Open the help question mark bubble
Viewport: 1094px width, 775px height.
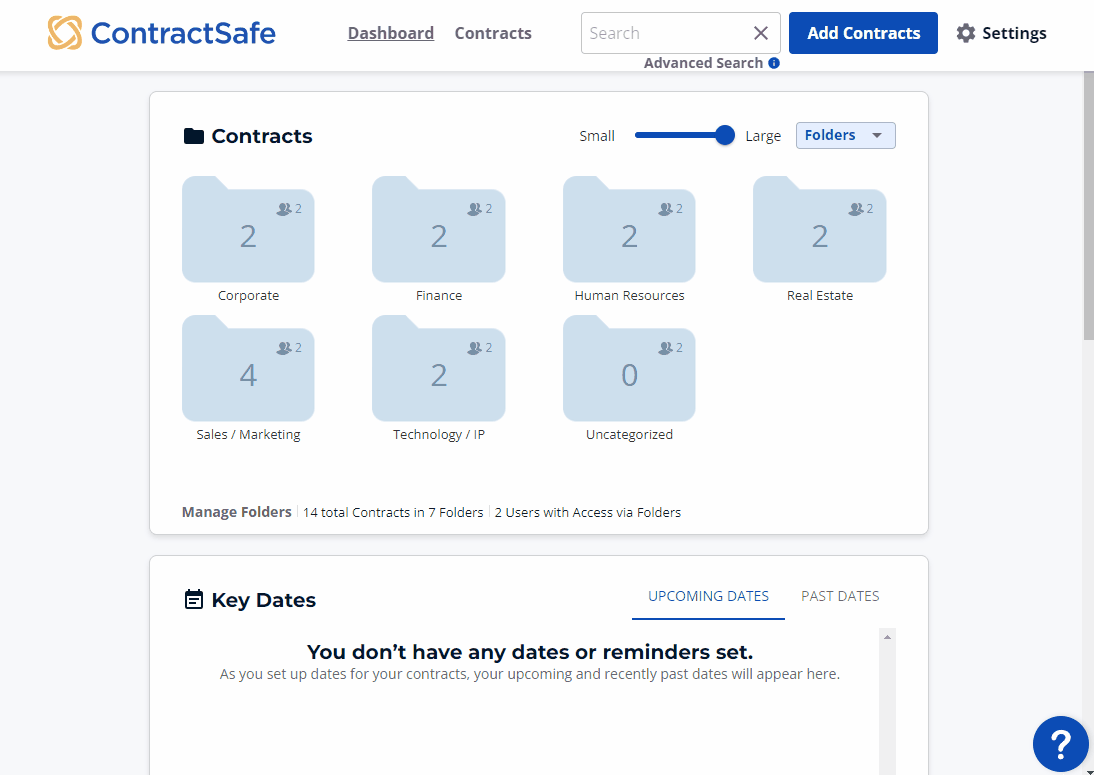1060,744
